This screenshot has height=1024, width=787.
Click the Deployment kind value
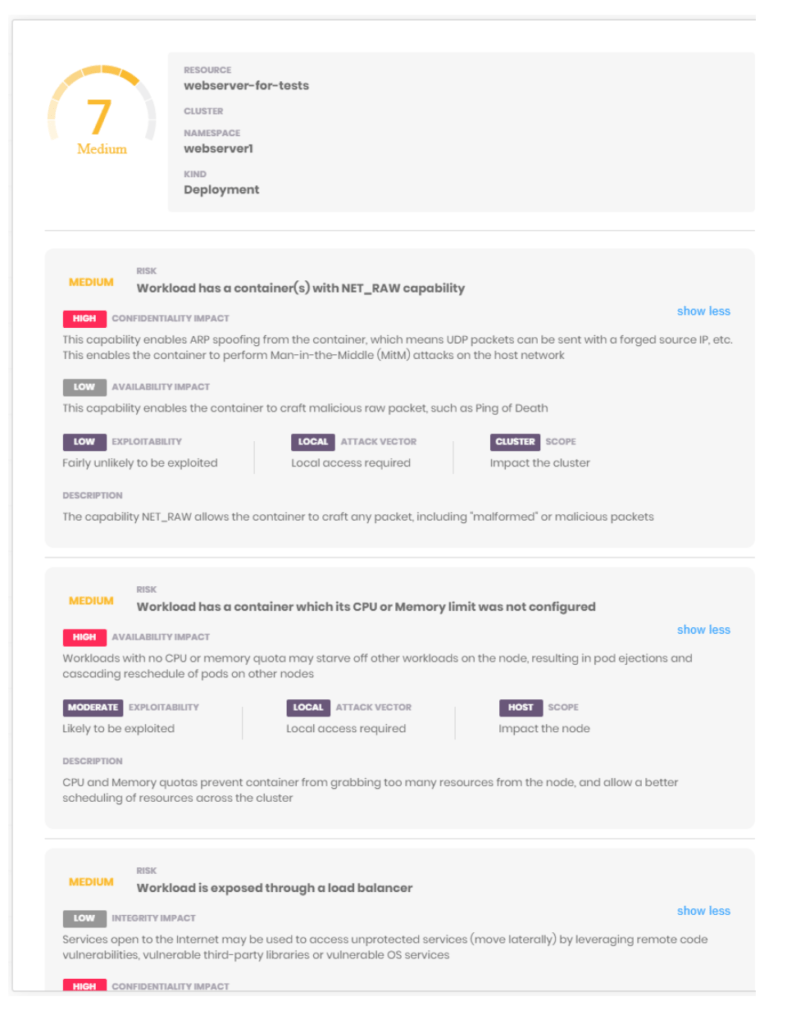pos(221,190)
